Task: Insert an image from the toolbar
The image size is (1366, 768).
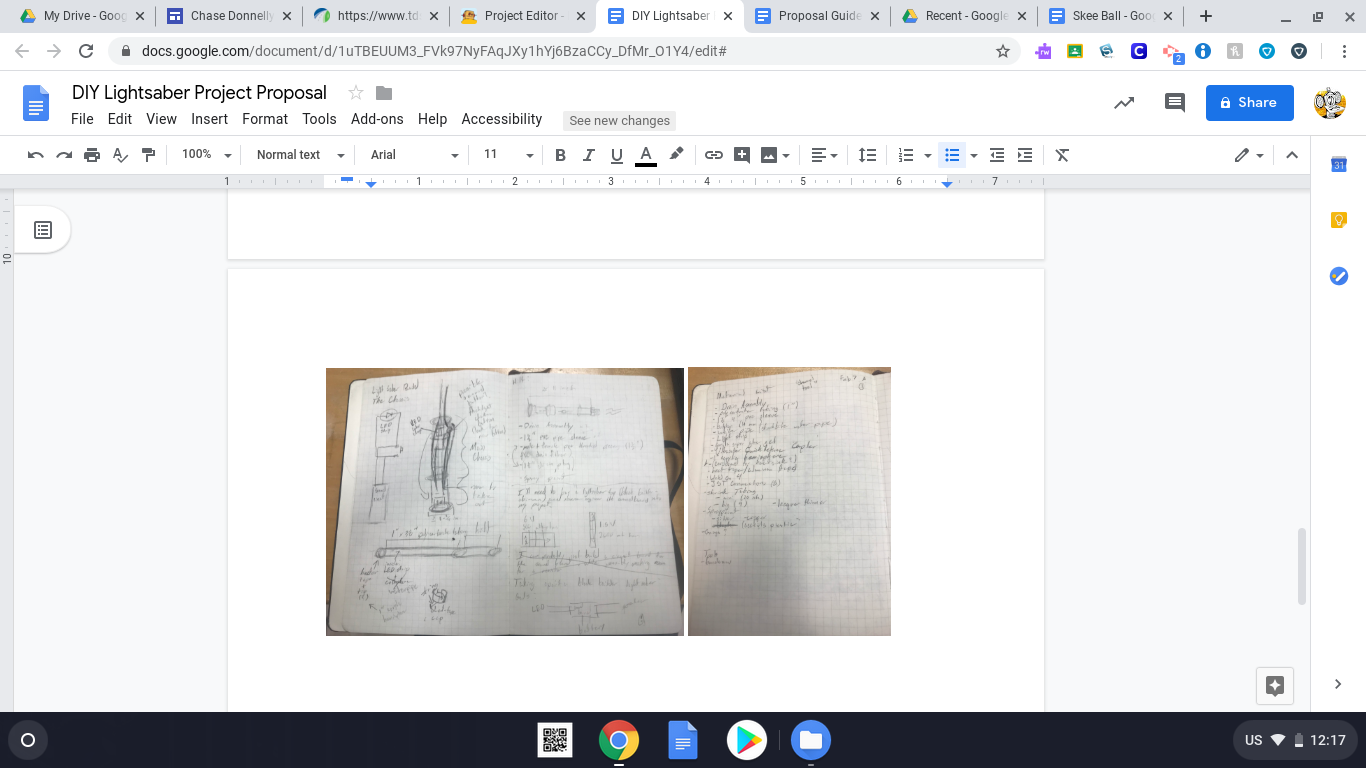Action: (x=769, y=155)
